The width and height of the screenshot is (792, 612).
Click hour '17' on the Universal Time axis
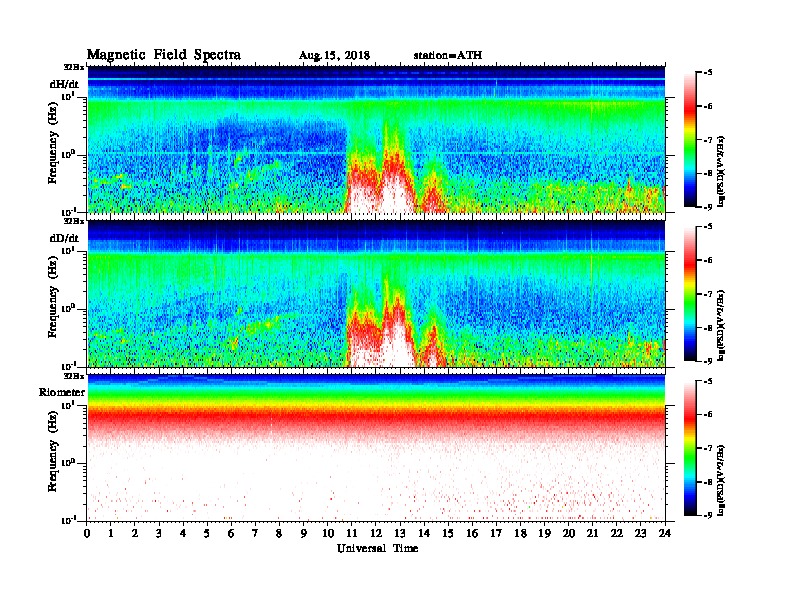pyautogui.click(x=497, y=533)
